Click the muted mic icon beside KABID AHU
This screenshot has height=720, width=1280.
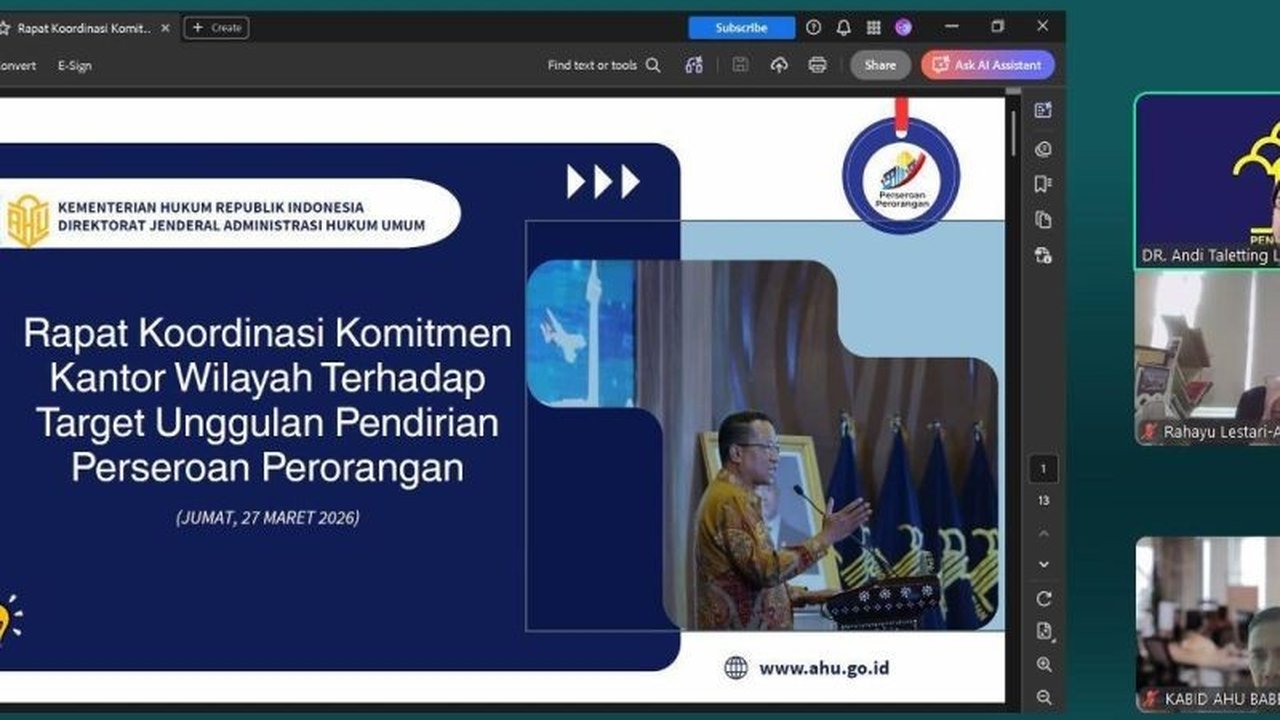click(1151, 699)
